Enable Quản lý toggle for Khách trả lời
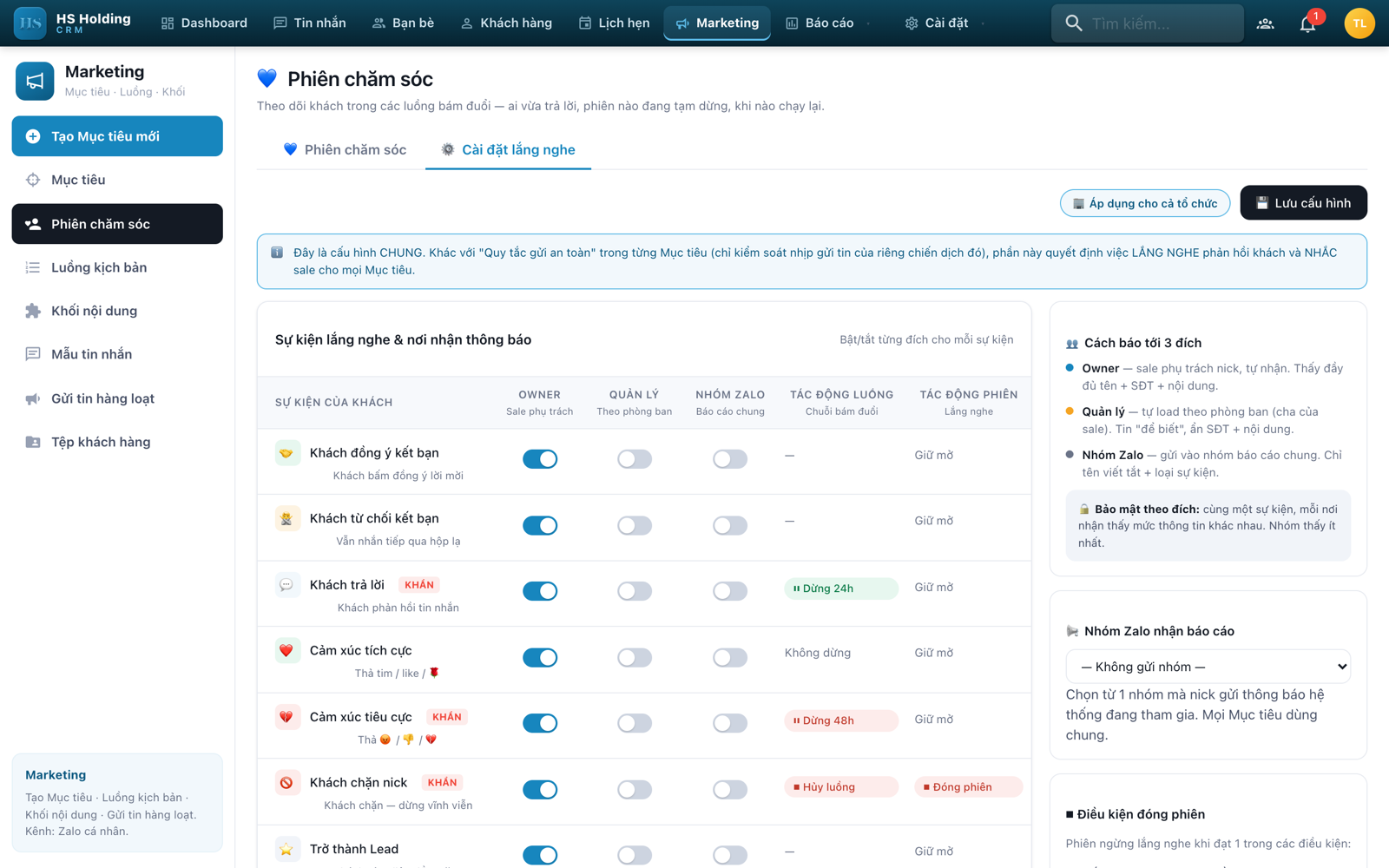 pyautogui.click(x=635, y=591)
